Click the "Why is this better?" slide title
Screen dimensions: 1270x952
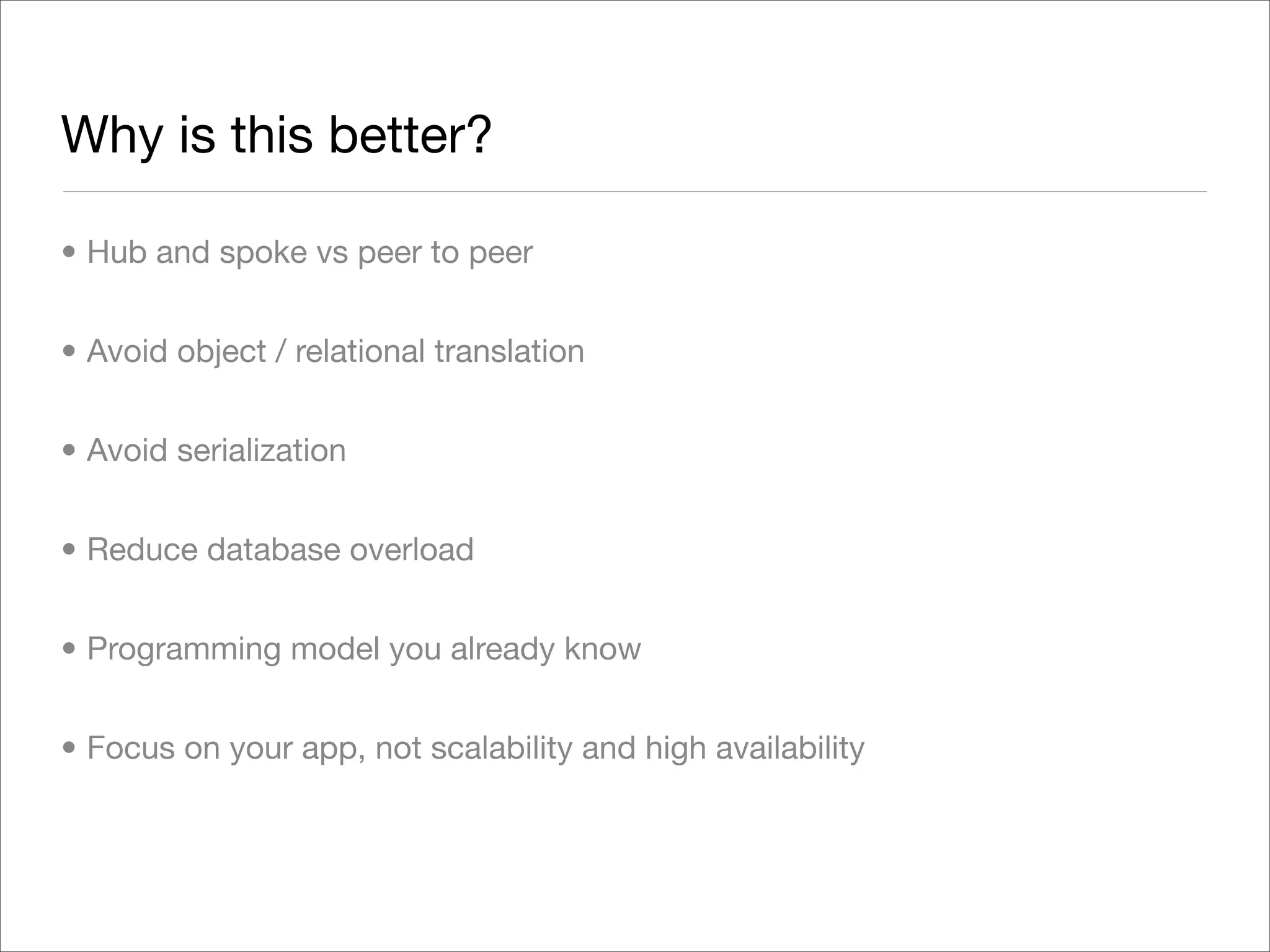click(277, 135)
